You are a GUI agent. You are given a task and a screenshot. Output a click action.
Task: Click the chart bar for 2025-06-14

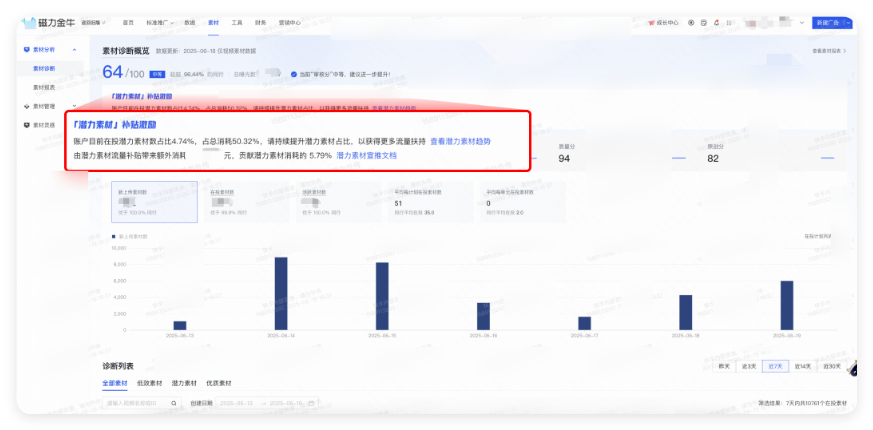tap(281, 294)
